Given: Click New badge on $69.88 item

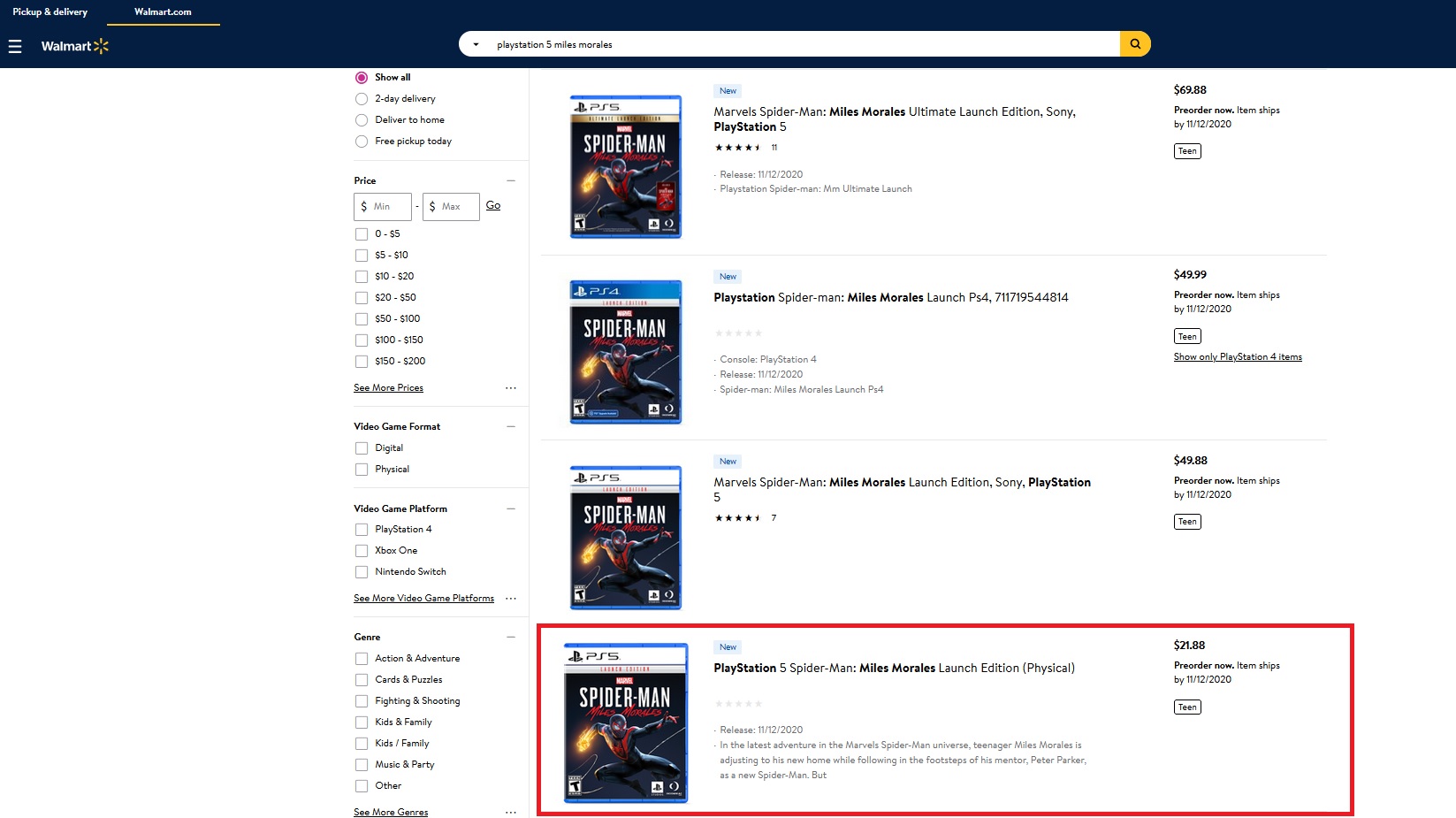Looking at the screenshot, I should click(728, 91).
